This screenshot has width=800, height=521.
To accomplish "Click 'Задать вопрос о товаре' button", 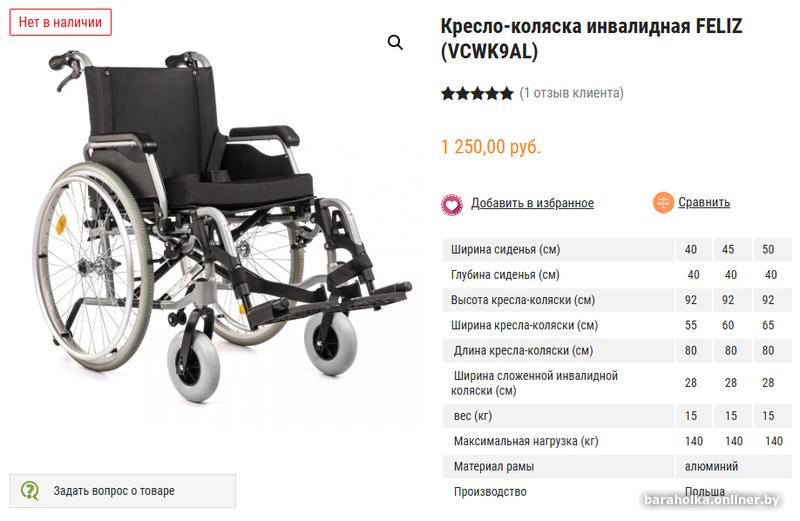I will (x=122, y=491).
